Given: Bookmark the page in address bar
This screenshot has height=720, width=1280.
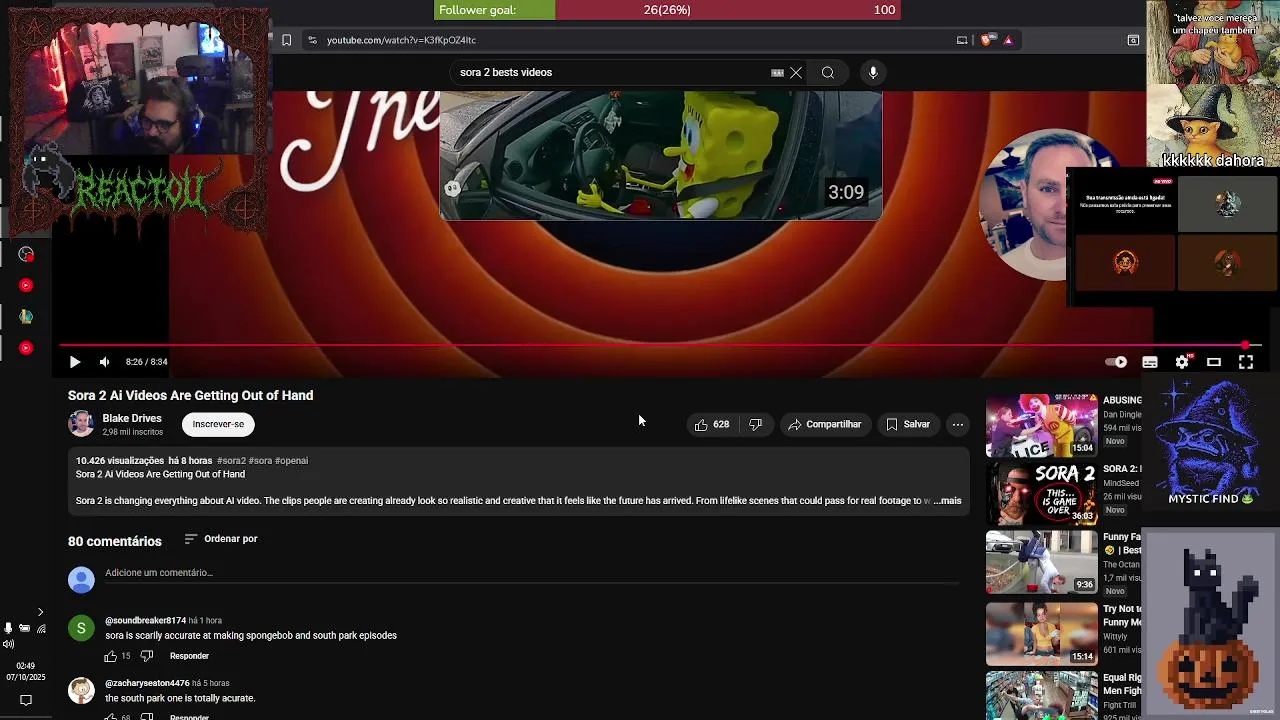Looking at the screenshot, I should click(x=286, y=40).
